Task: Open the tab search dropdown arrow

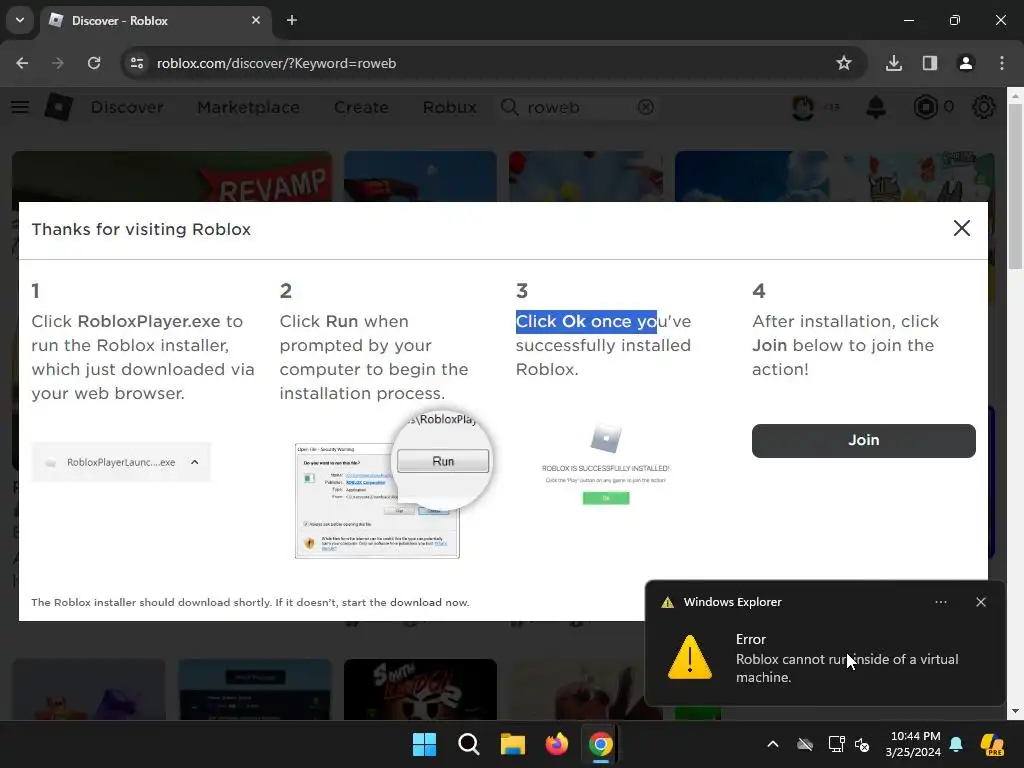Action: [x=20, y=20]
